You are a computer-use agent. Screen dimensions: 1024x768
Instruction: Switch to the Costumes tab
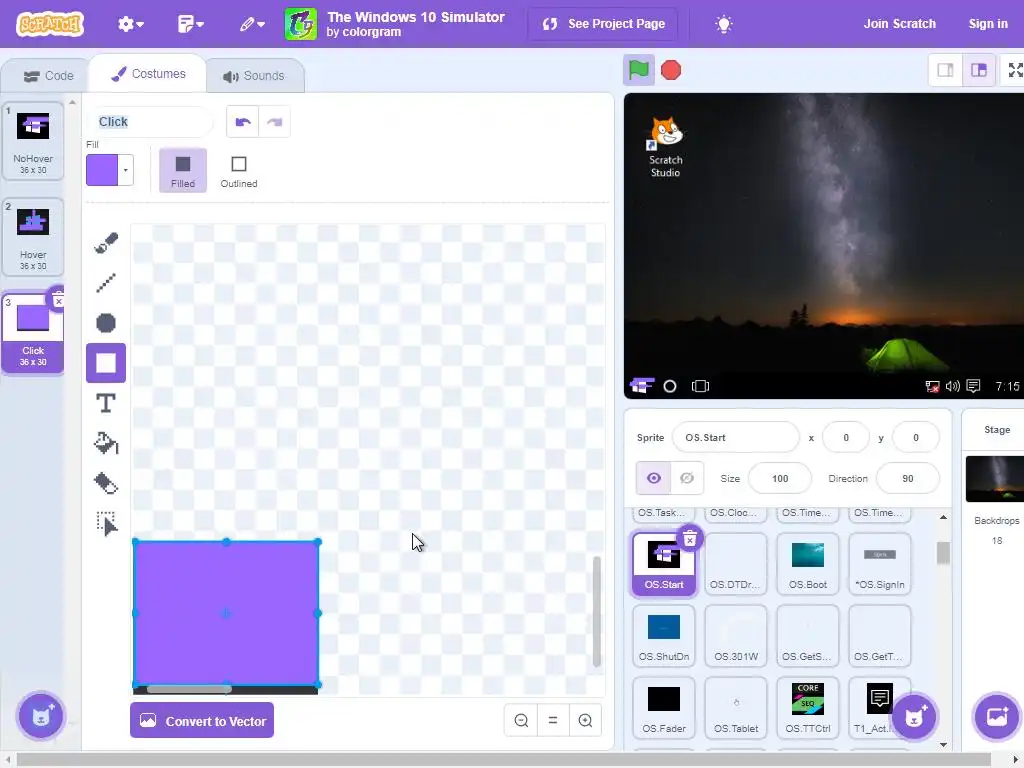click(x=148, y=74)
